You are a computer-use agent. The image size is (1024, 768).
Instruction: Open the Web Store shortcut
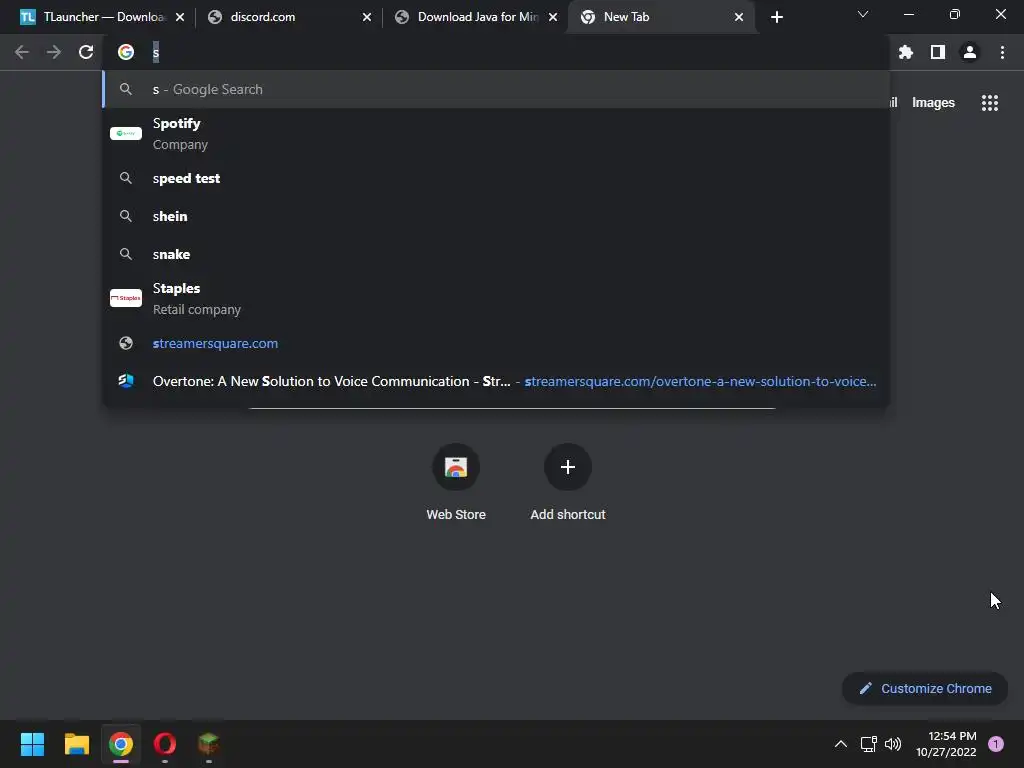tap(456, 483)
